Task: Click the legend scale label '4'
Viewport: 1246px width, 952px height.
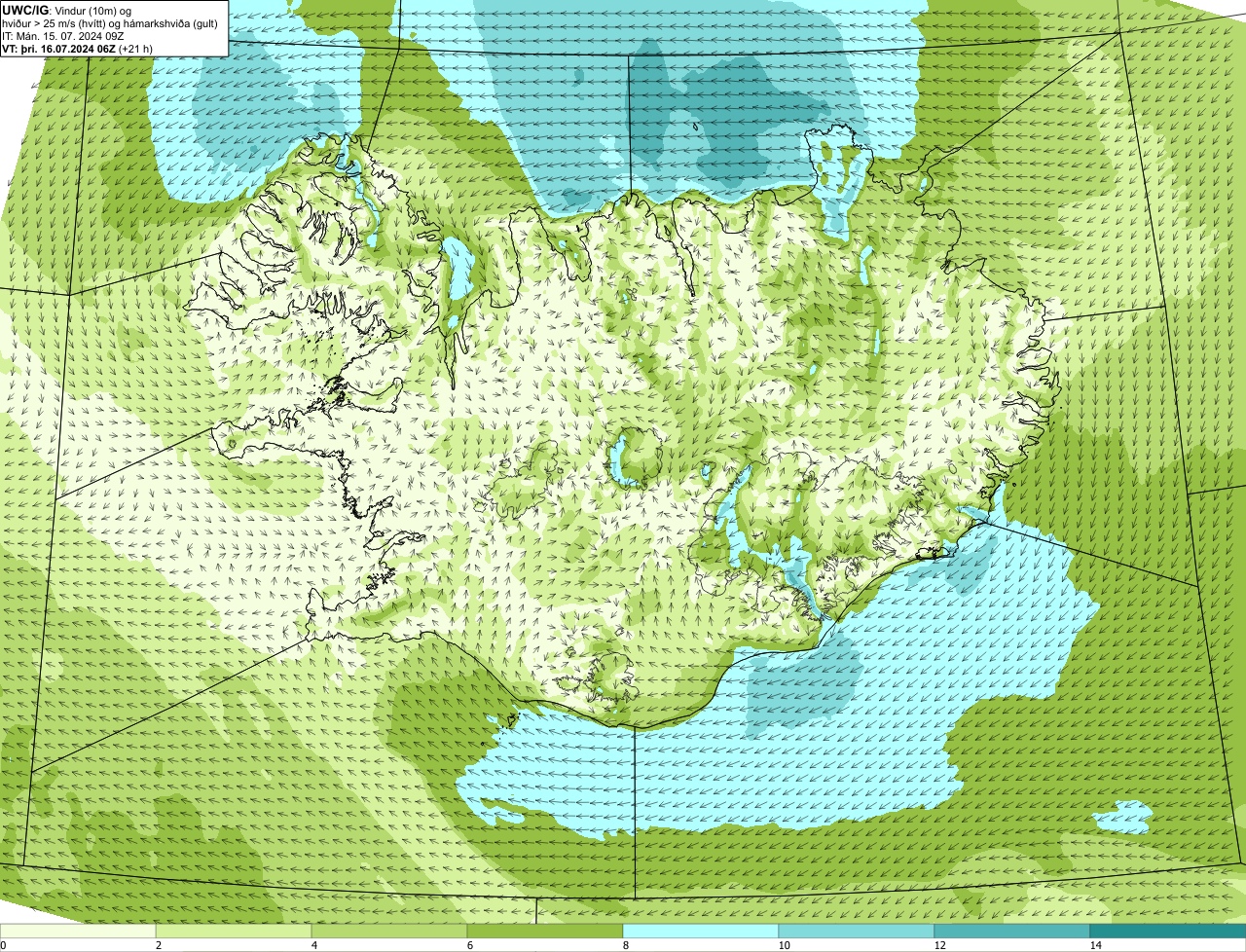Action: point(313,945)
